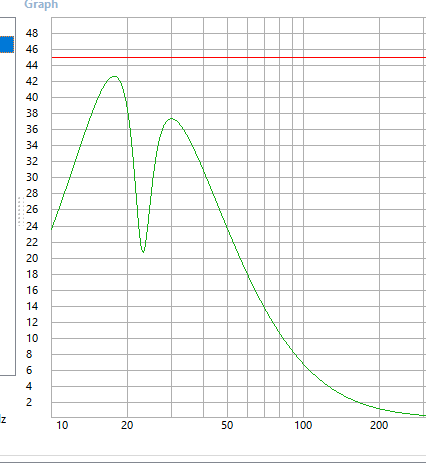Click the 50 label on frequency axis
426x476 pixels.
tap(227, 425)
